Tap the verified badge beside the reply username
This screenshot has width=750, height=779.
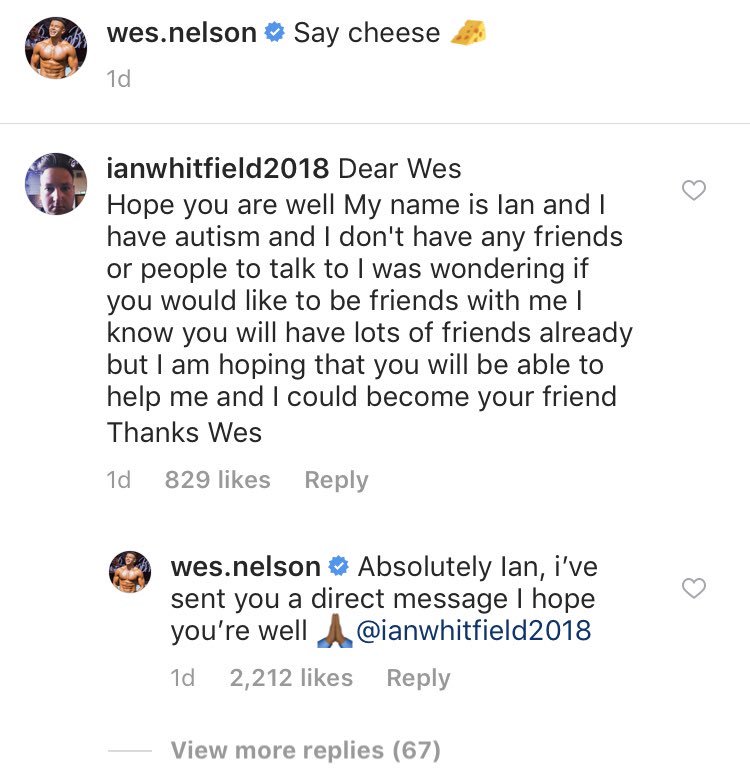tap(339, 566)
